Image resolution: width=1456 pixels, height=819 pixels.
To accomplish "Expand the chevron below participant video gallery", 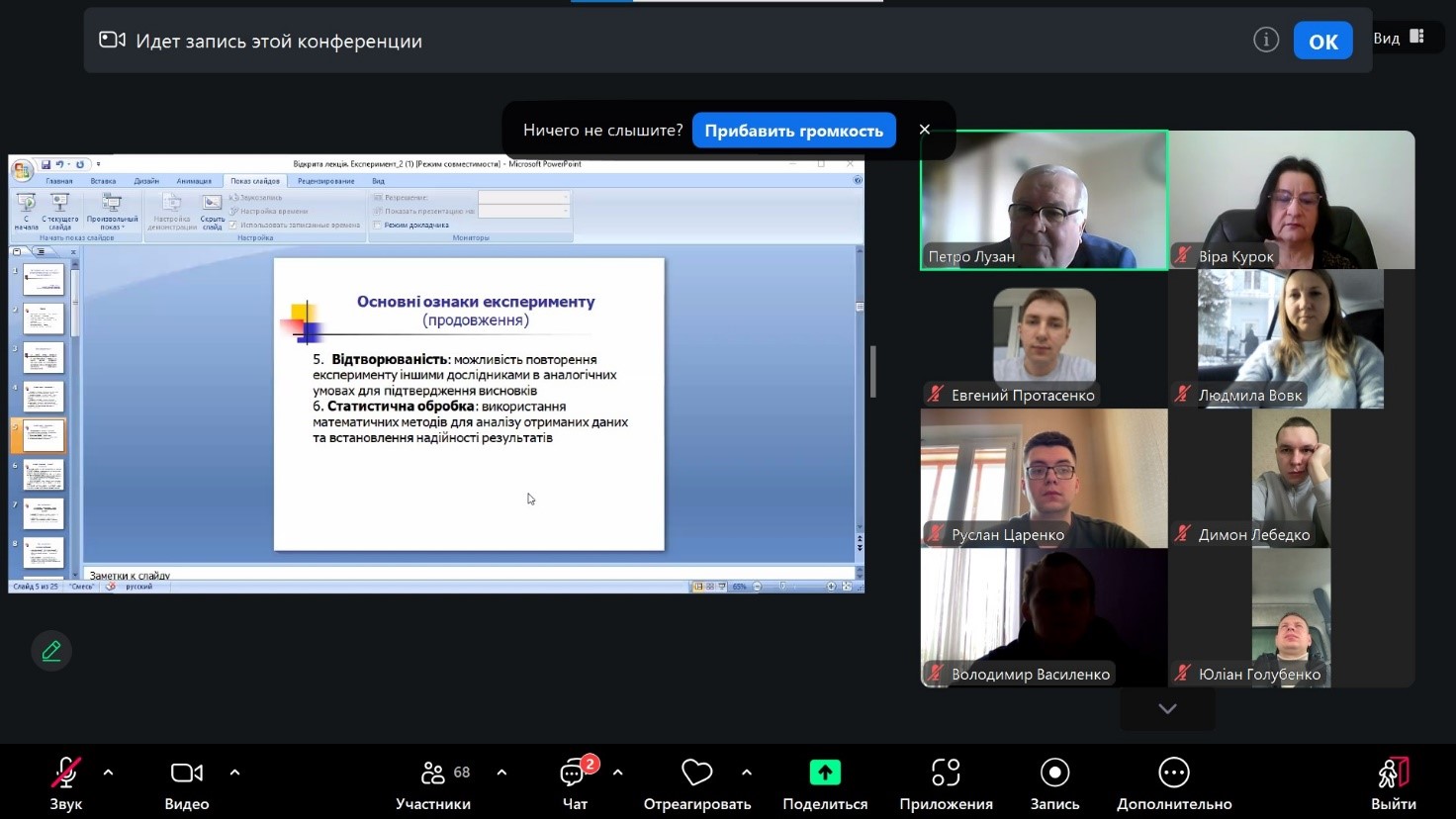I will pyautogui.click(x=1167, y=709).
